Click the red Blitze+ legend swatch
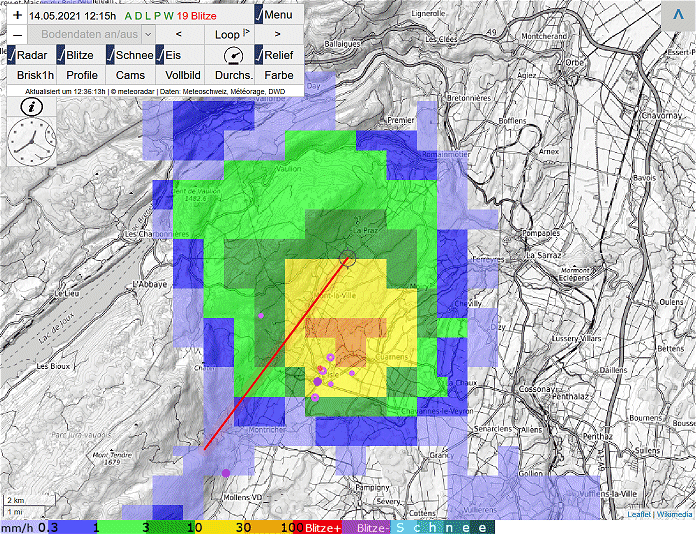 tap(318, 528)
